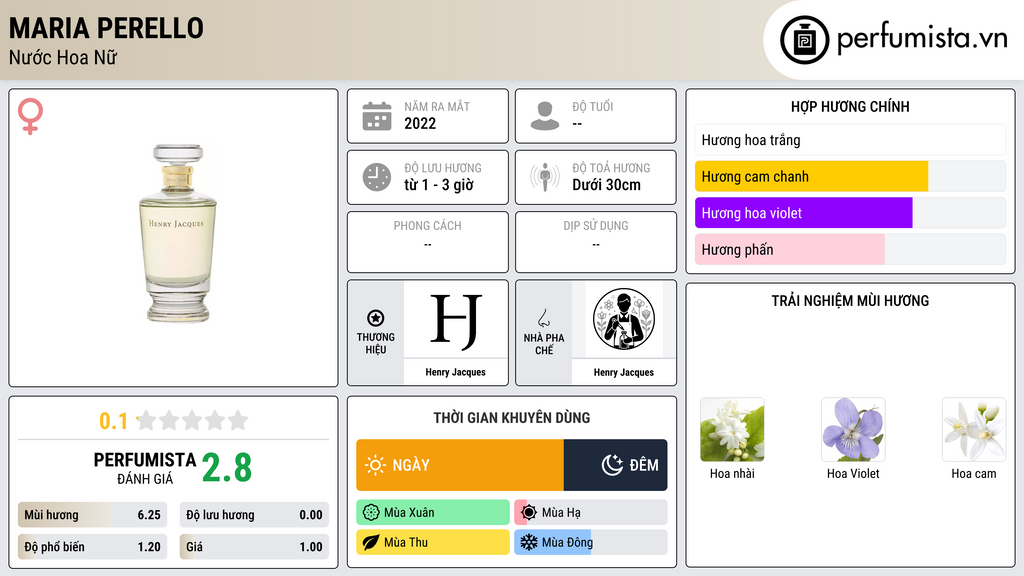Click the Hợp hương chính heading
Screen dimensions: 1024x576
(850, 106)
